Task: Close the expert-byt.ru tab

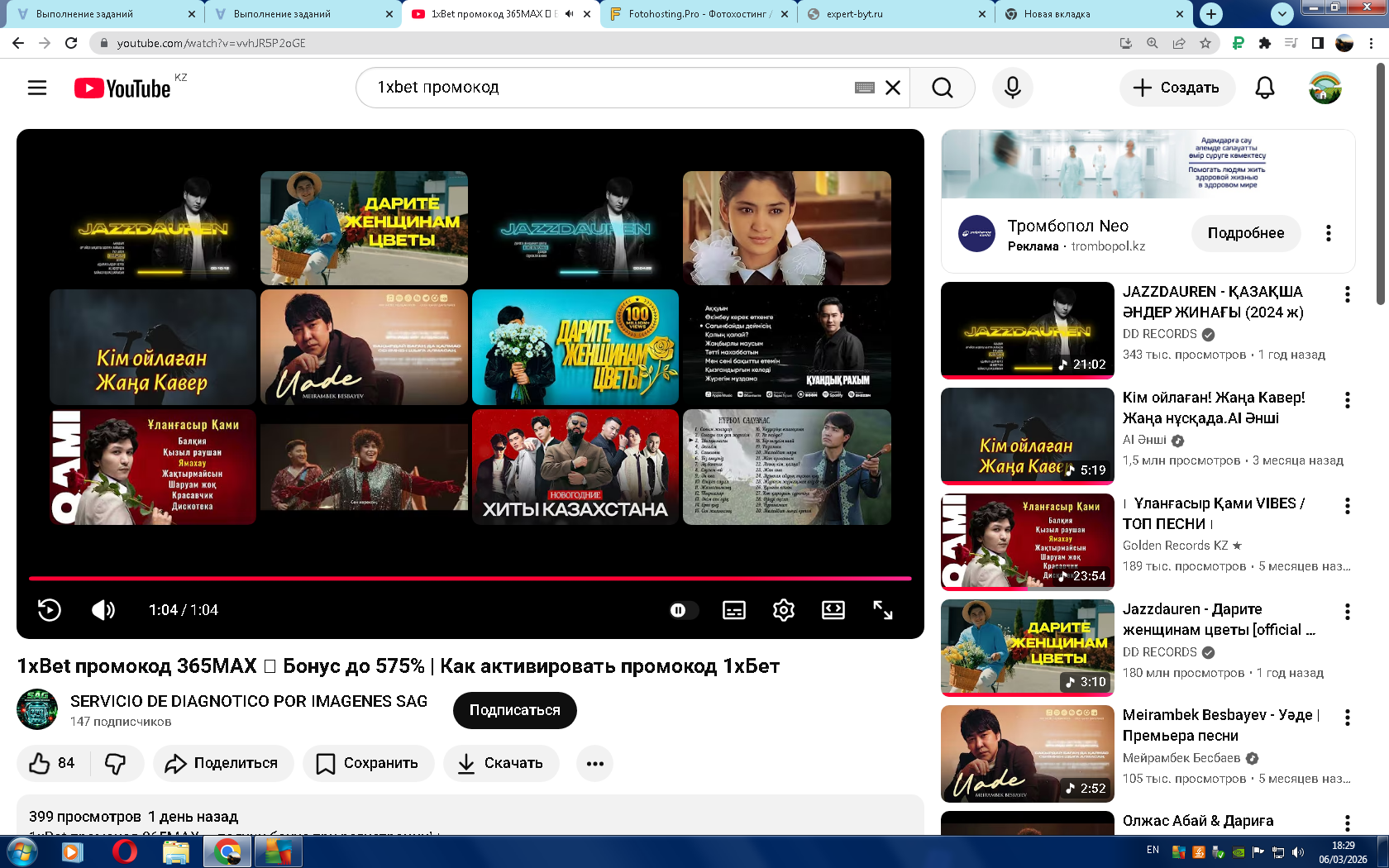Action: [982, 13]
